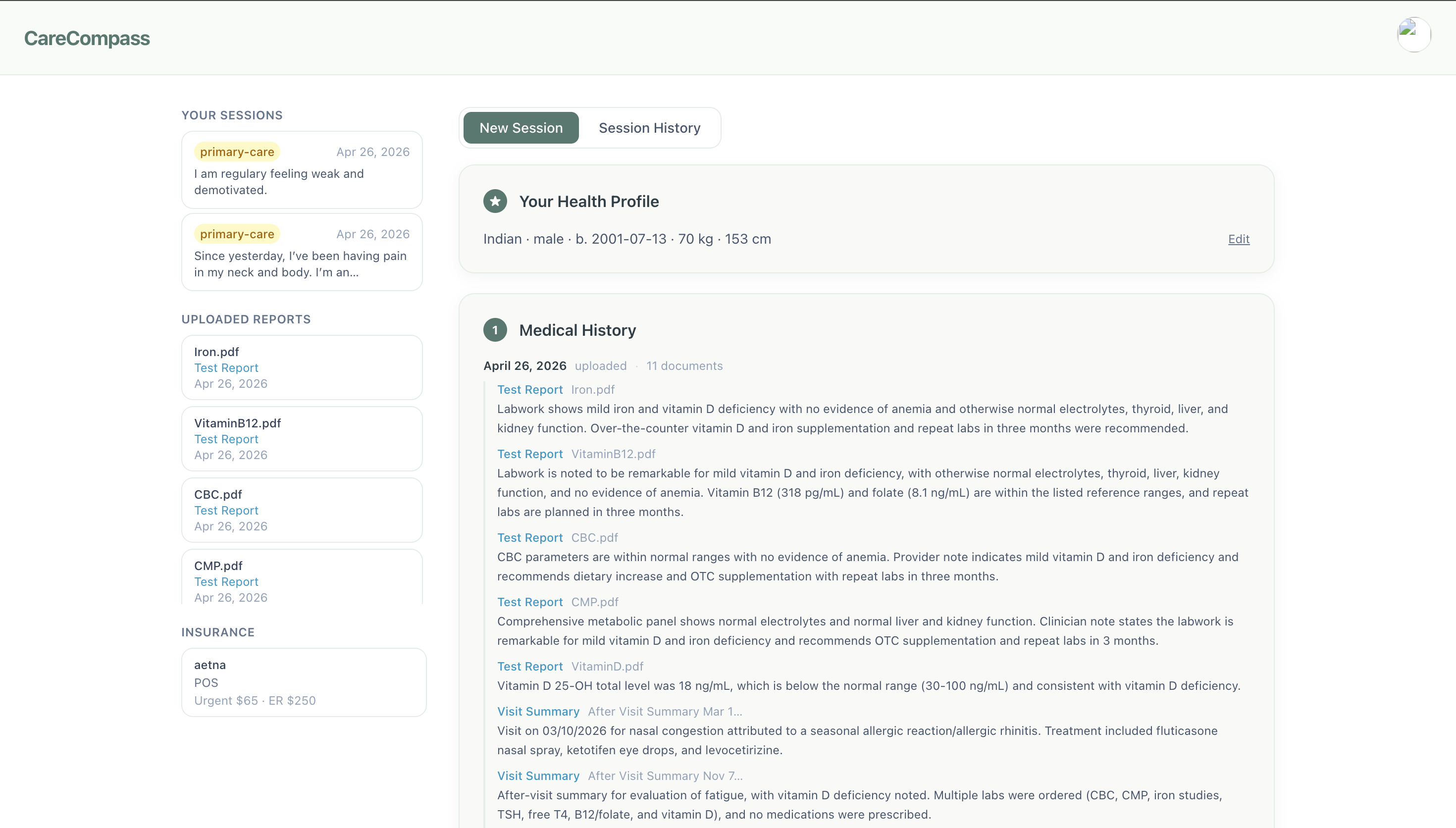Image resolution: width=1456 pixels, height=828 pixels.
Task: Open the Visit Summary for Nov visit
Action: pos(538,776)
